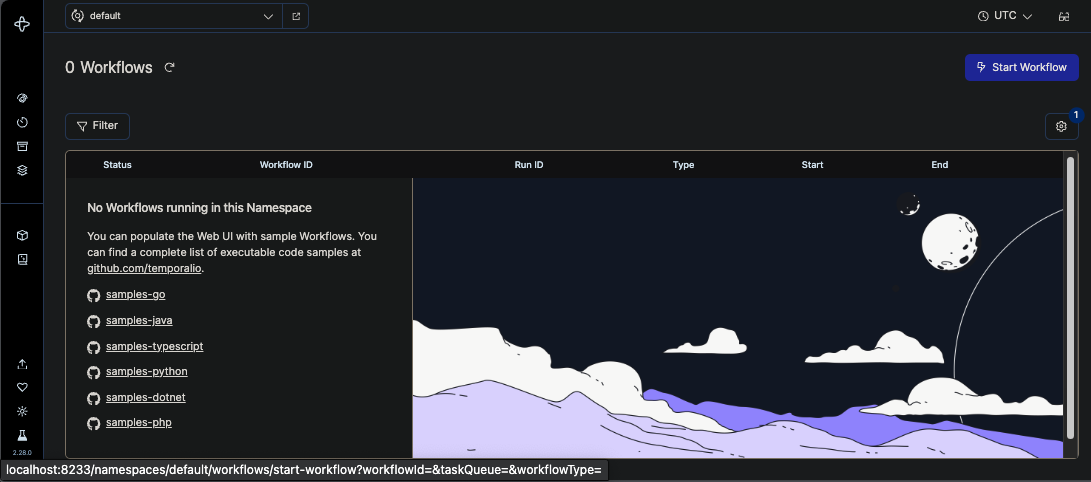
Task: Open the samples-go link
Action: coord(136,294)
